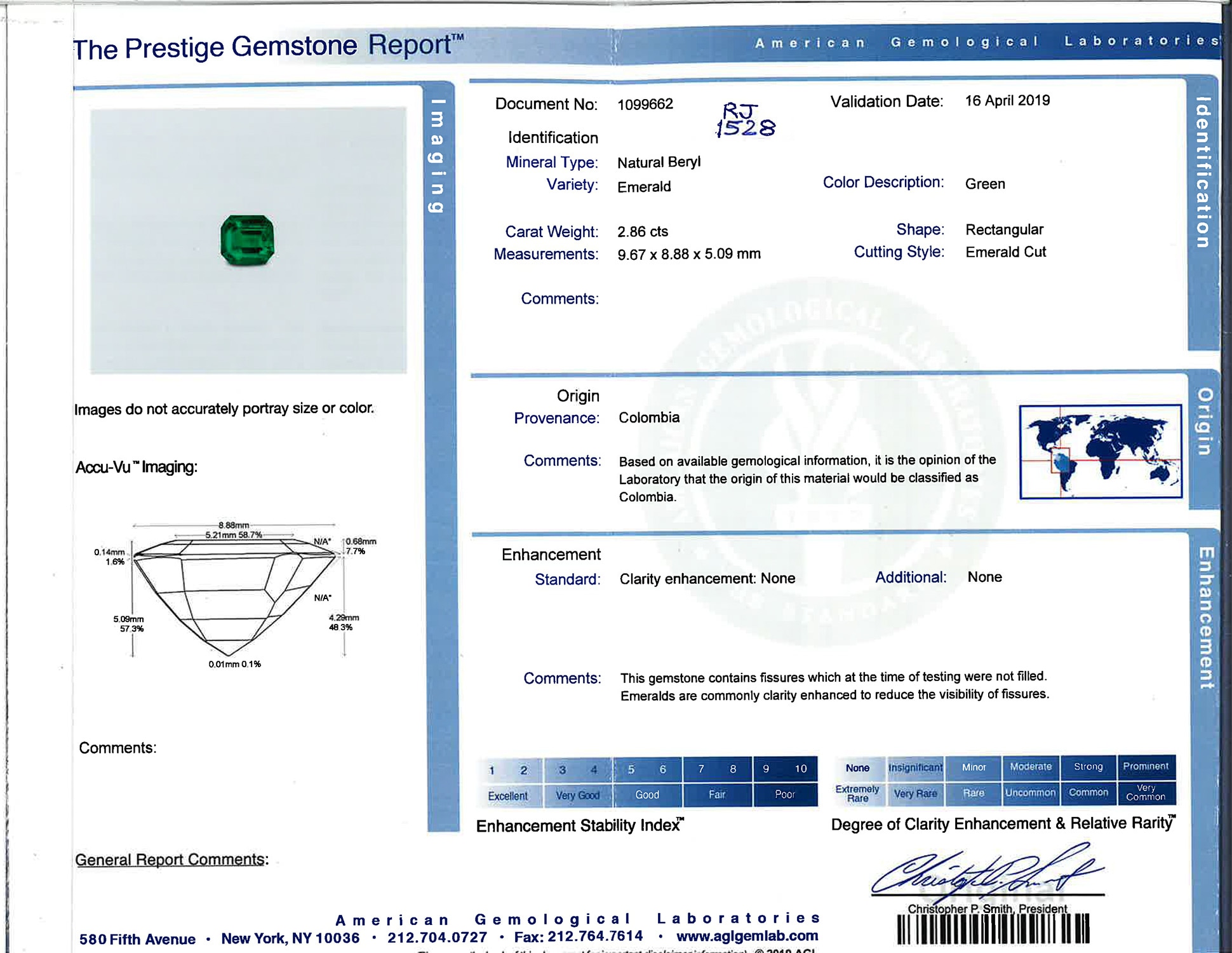Click the world map origin image
1232x953 pixels.
[1100, 452]
